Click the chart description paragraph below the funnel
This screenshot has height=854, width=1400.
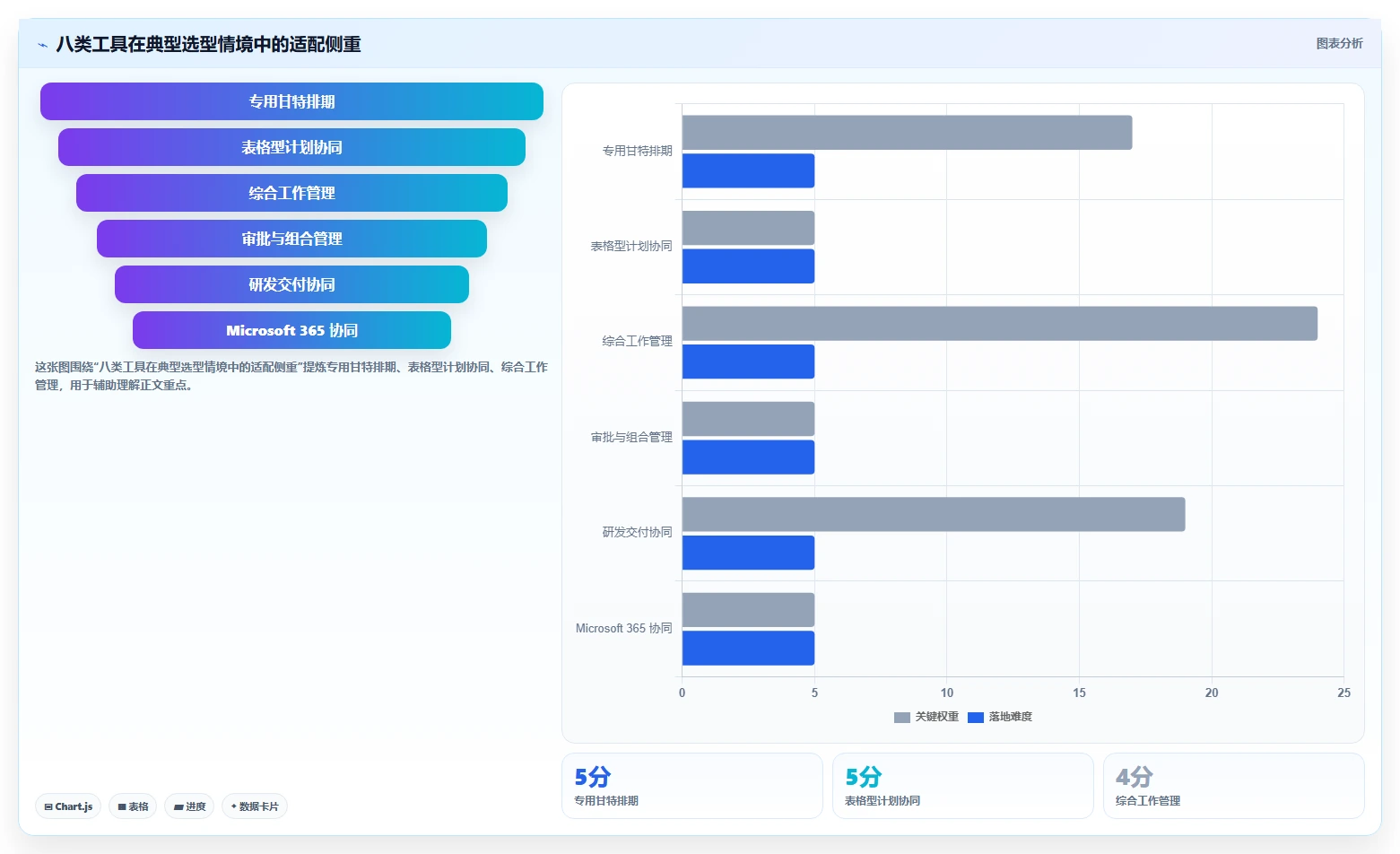coord(291,376)
